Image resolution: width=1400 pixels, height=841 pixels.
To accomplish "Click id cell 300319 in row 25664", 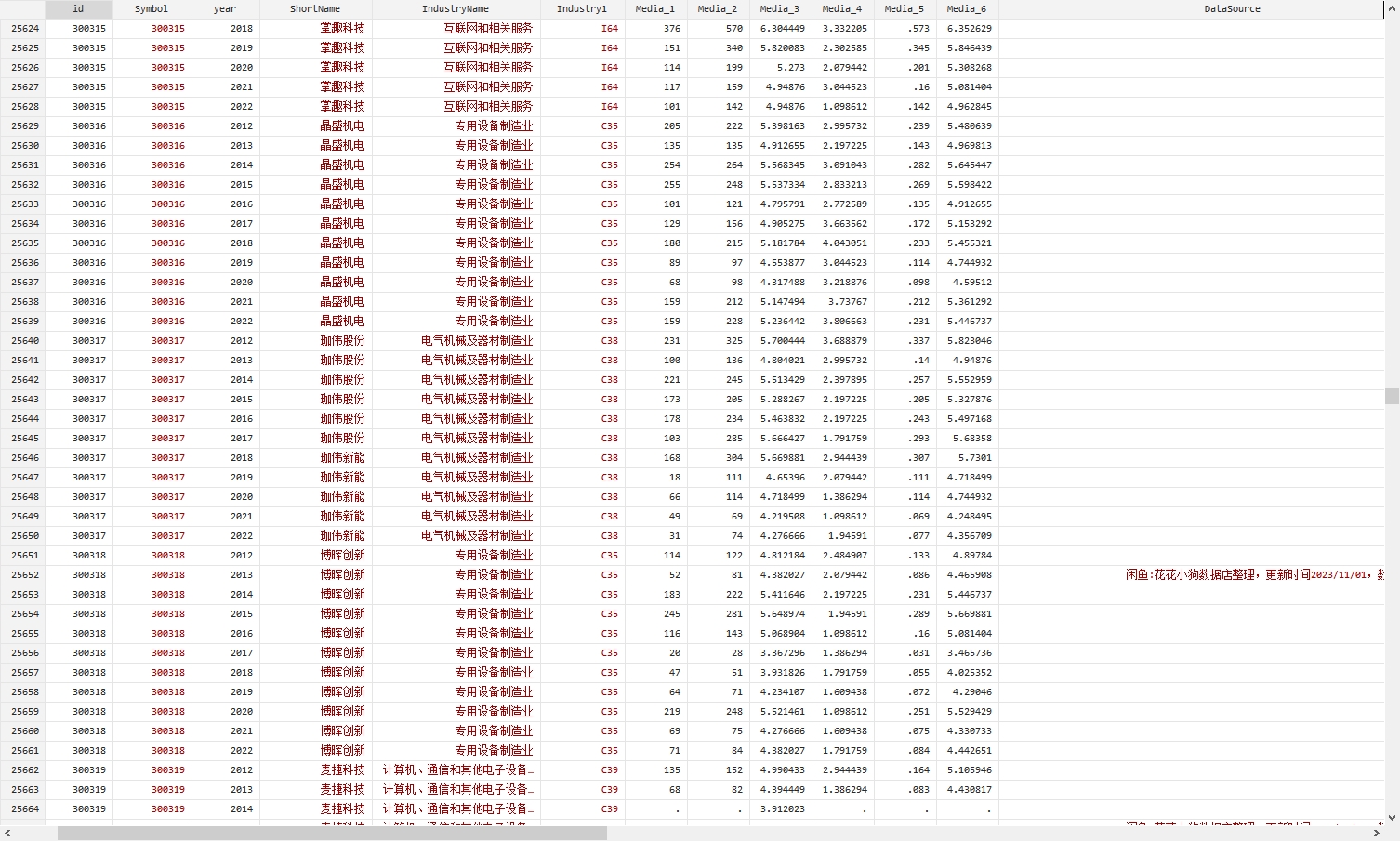I will coord(89,809).
